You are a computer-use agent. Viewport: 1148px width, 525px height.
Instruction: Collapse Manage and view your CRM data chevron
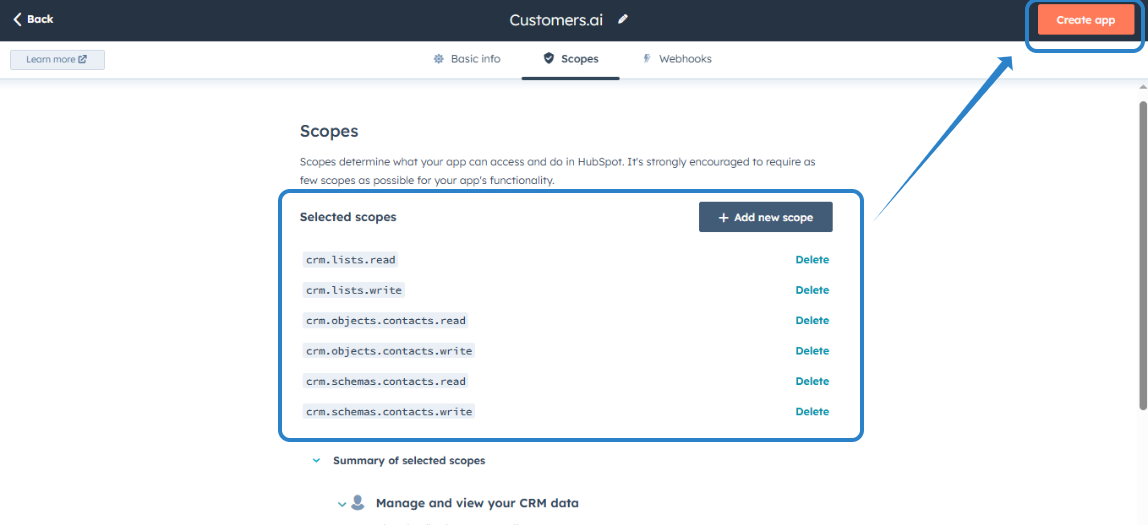point(341,504)
